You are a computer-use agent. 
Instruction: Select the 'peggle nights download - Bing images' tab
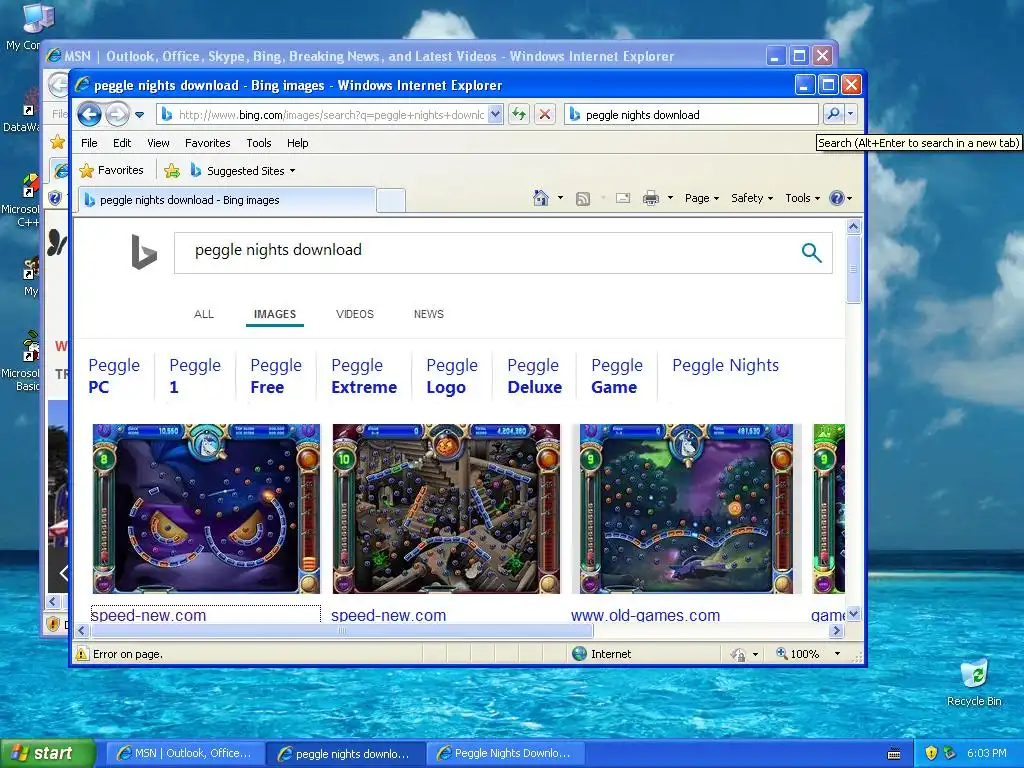pyautogui.click(x=227, y=200)
